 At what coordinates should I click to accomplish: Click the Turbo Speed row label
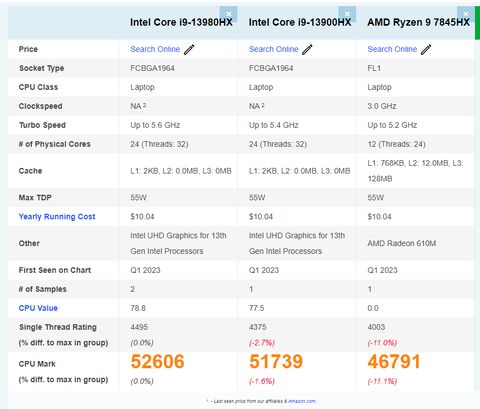(x=42, y=125)
